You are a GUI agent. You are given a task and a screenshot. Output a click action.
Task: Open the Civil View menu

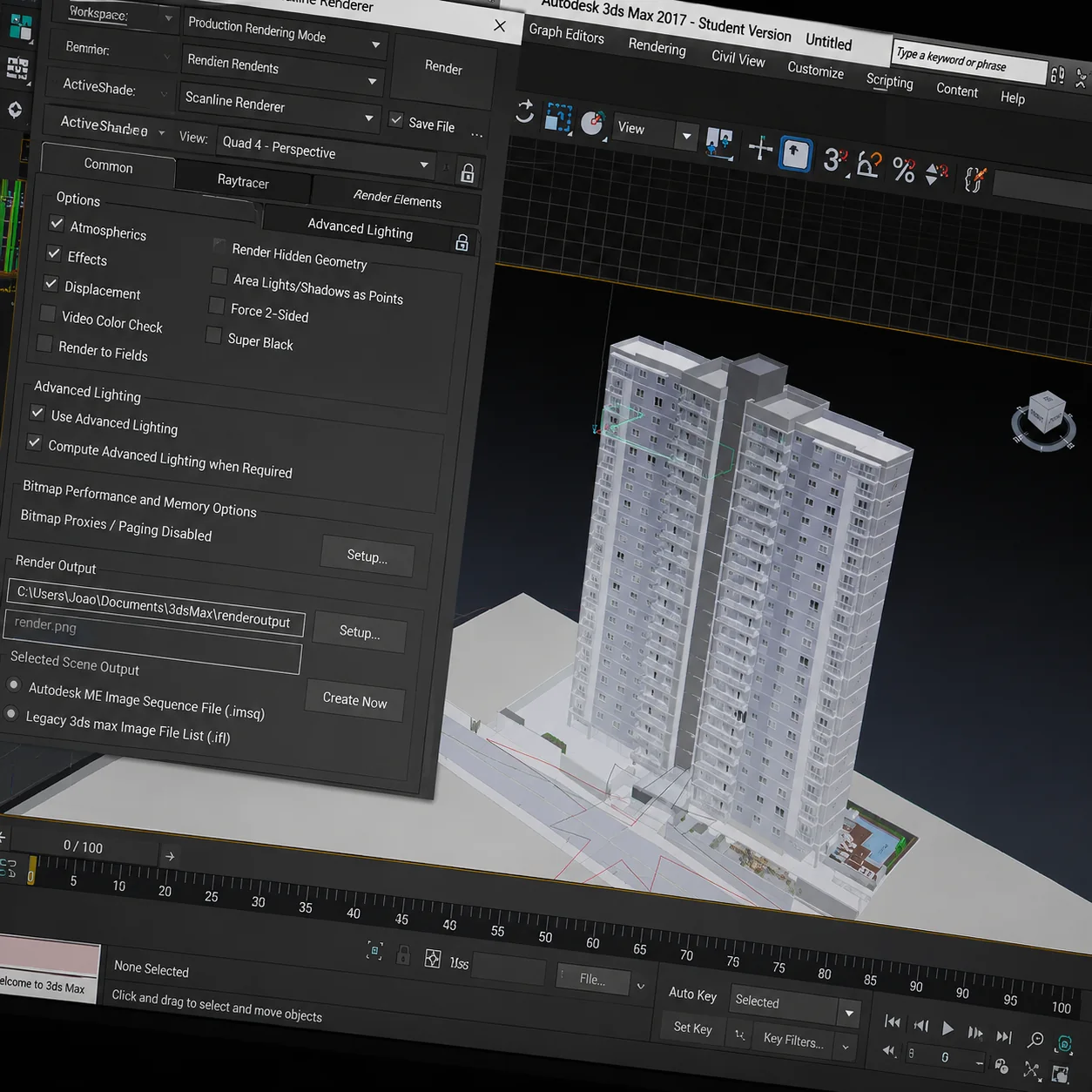tap(738, 57)
